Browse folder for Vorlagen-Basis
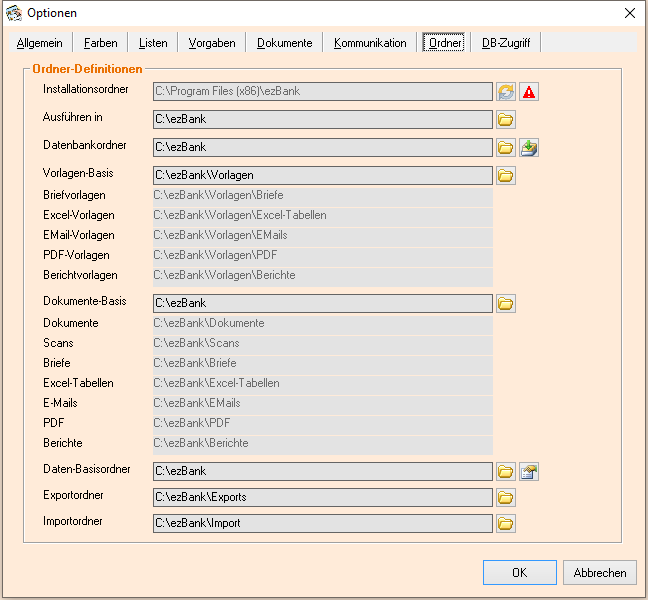 click(x=506, y=176)
